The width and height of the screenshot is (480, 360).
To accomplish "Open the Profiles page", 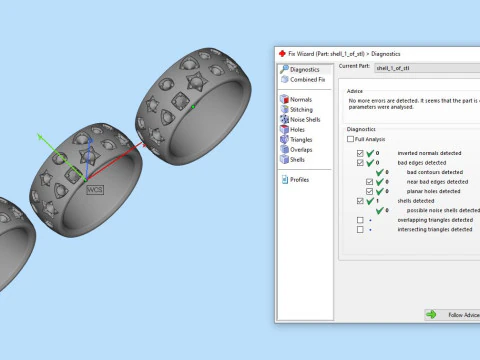I will (x=296, y=180).
